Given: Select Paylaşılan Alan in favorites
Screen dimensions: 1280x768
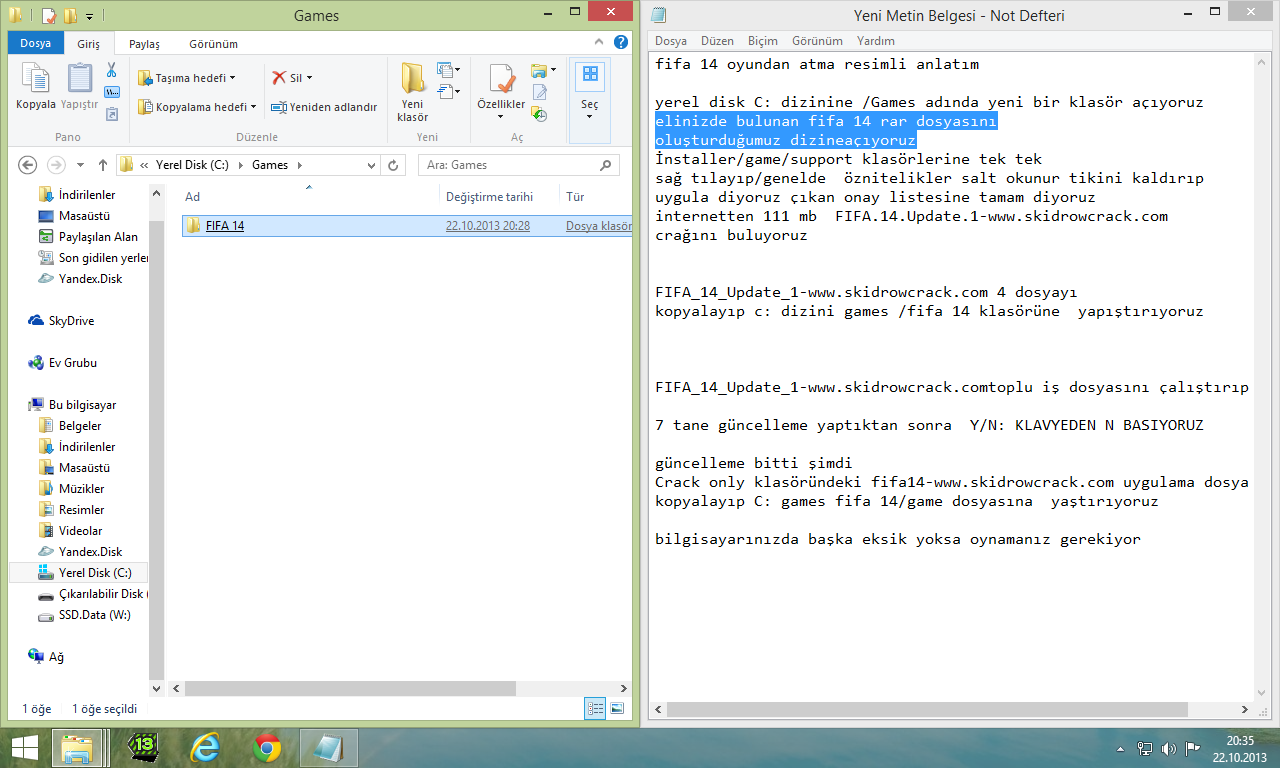Looking at the screenshot, I should (x=98, y=237).
